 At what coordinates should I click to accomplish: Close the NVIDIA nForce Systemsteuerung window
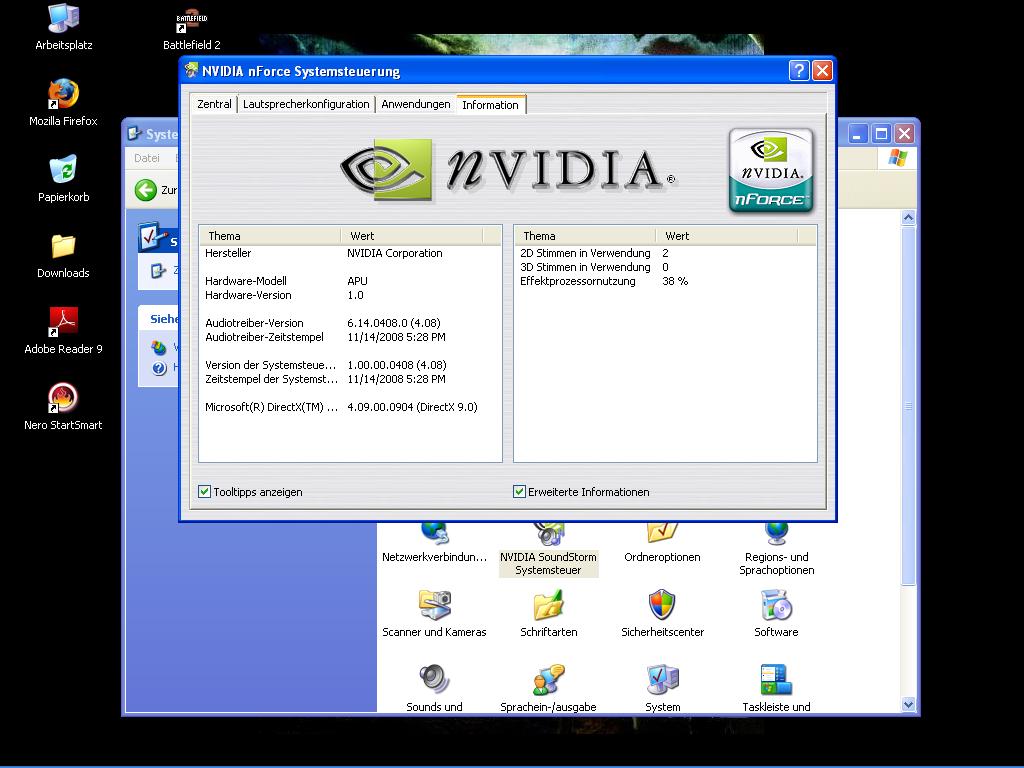(x=822, y=71)
